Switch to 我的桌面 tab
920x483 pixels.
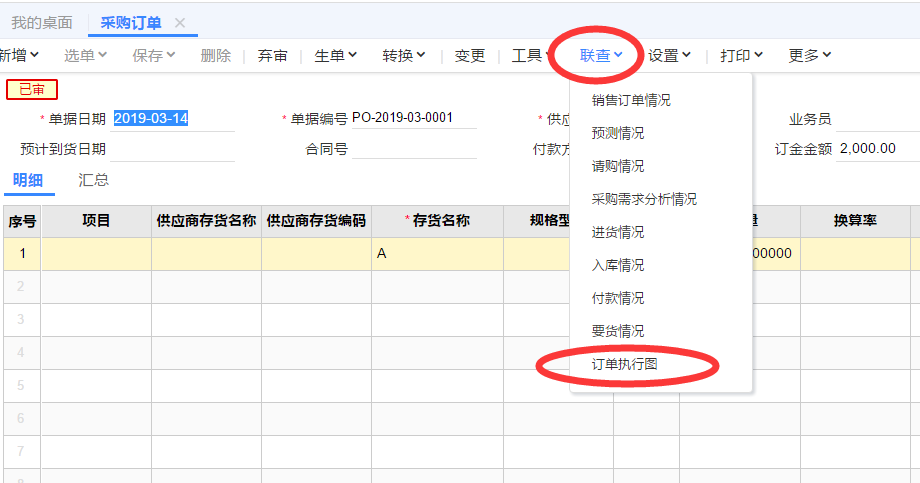pyautogui.click(x=42, y=23)
